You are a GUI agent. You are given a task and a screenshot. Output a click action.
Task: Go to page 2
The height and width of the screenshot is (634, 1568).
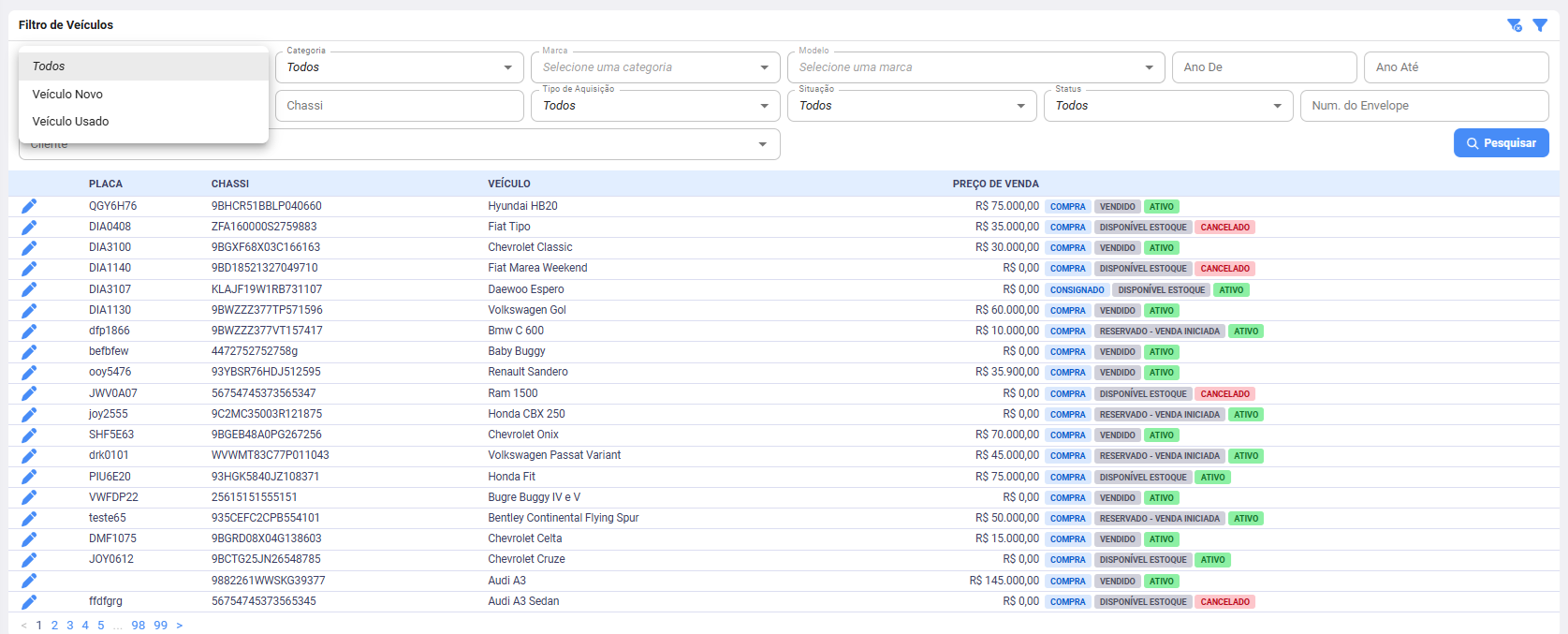point(54,626)
